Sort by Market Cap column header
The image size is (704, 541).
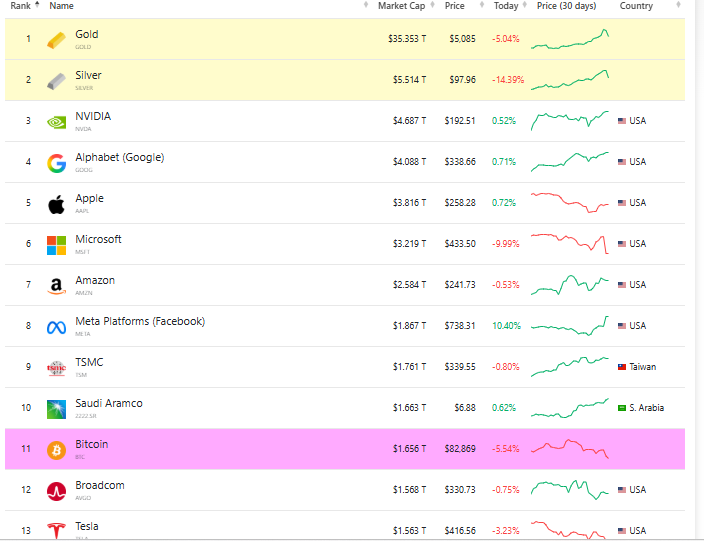[x=400, y=6]
